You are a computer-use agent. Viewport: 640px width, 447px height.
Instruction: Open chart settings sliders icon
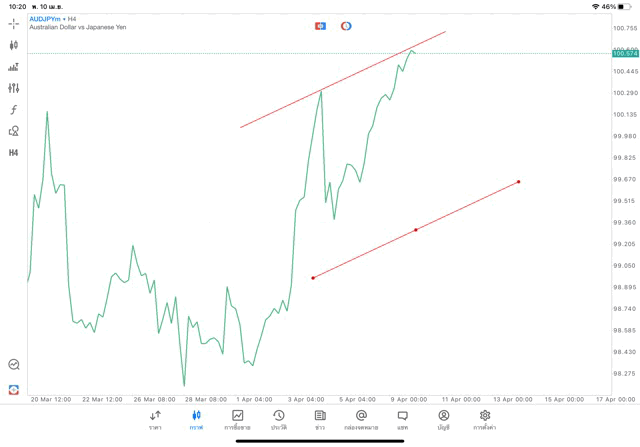pyautogui.click(x=13, y=88)
